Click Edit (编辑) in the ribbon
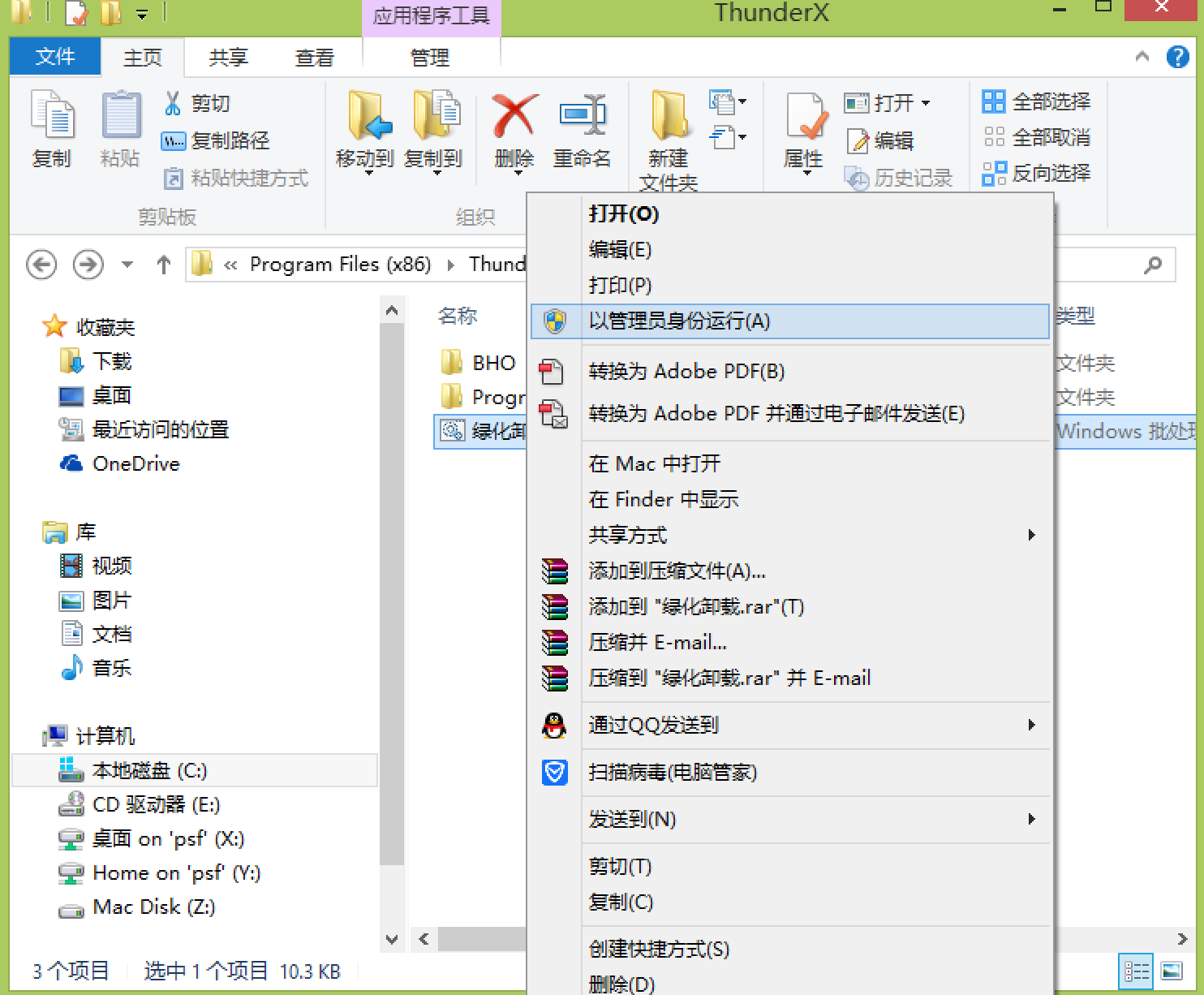Viewport: 1204px width, 995px height. [x=879, y=140]
